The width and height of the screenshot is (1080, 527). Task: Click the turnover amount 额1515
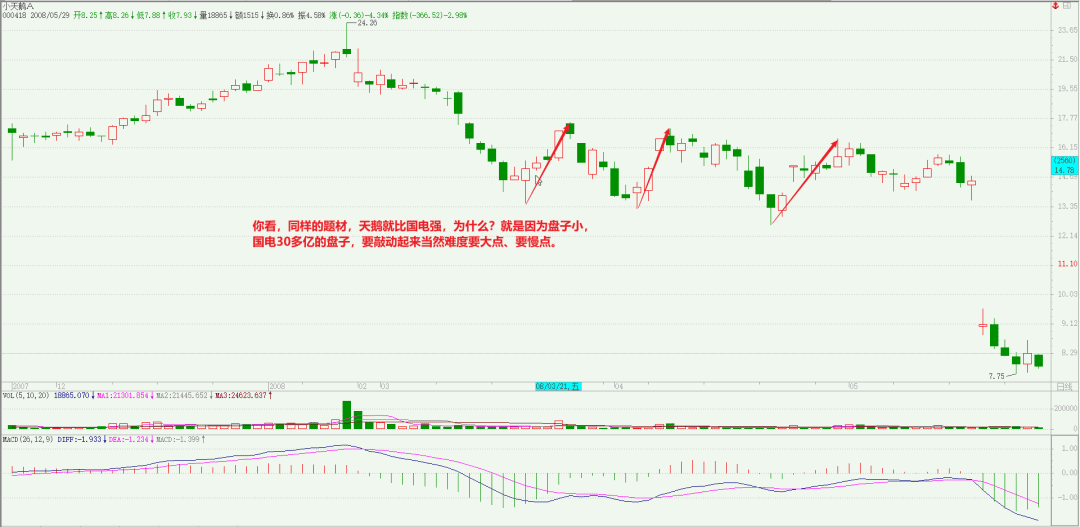247,13
